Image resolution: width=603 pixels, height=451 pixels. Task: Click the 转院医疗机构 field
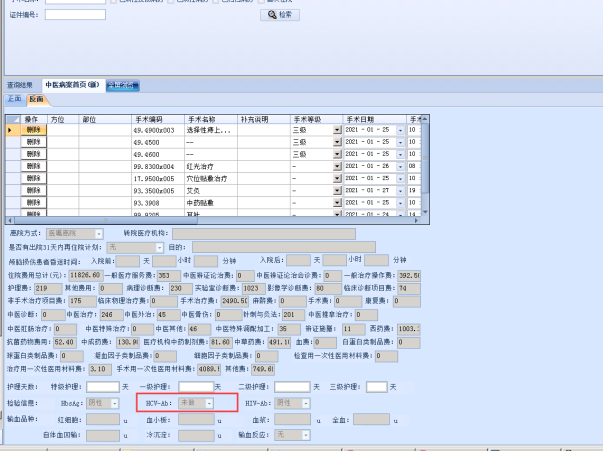(x=264, y=234)
